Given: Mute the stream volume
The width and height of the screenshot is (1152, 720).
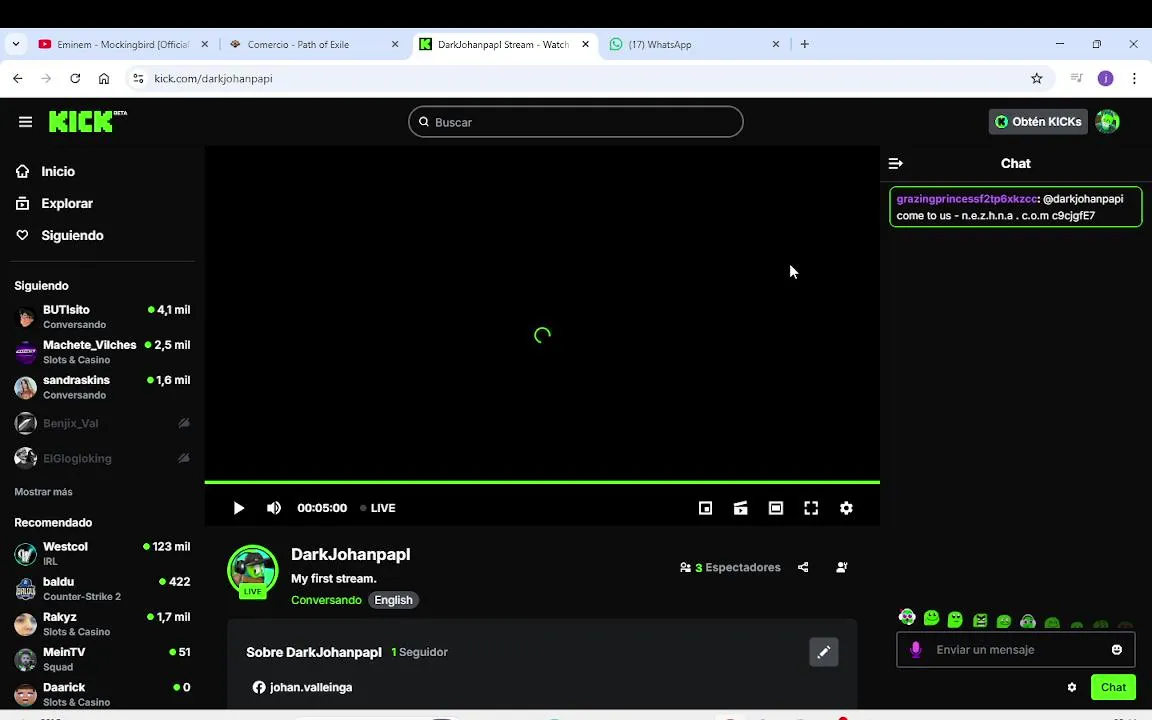Looking at the screenshot, I should coord(273,508).
